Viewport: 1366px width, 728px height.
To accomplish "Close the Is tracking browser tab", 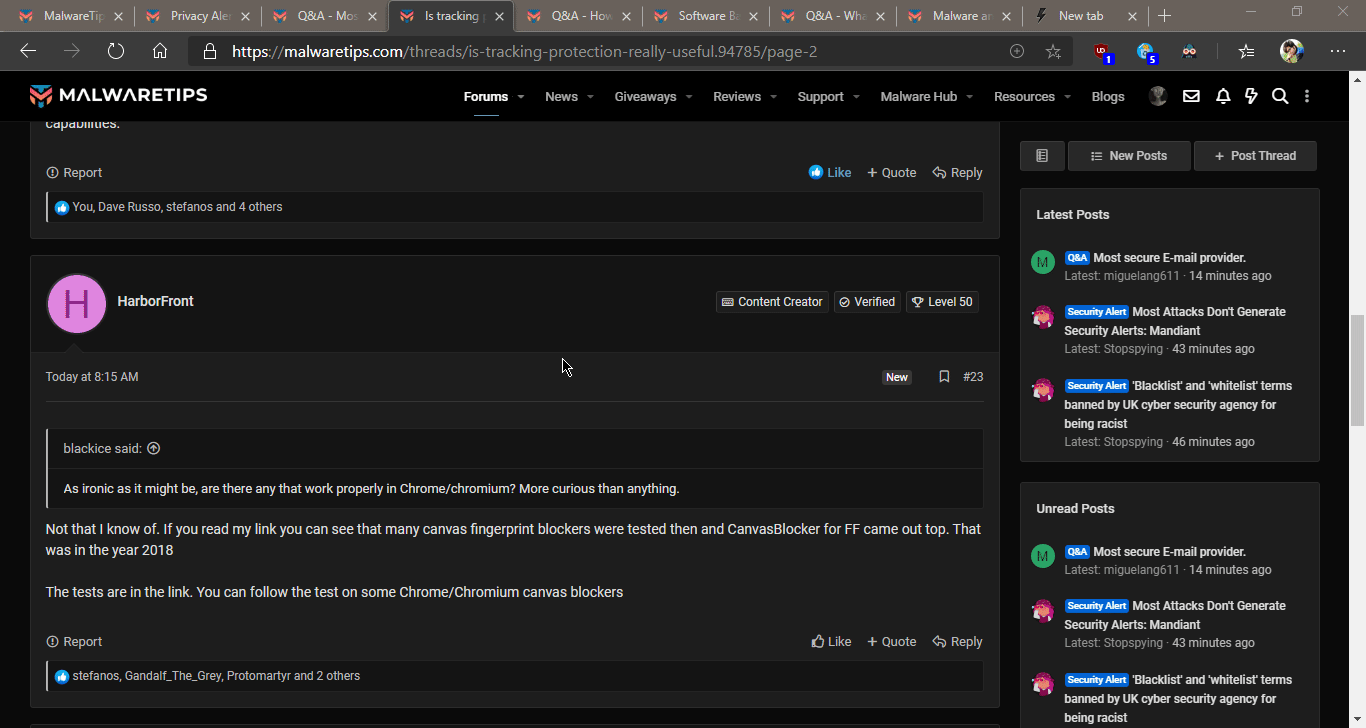I will point(498,16).
